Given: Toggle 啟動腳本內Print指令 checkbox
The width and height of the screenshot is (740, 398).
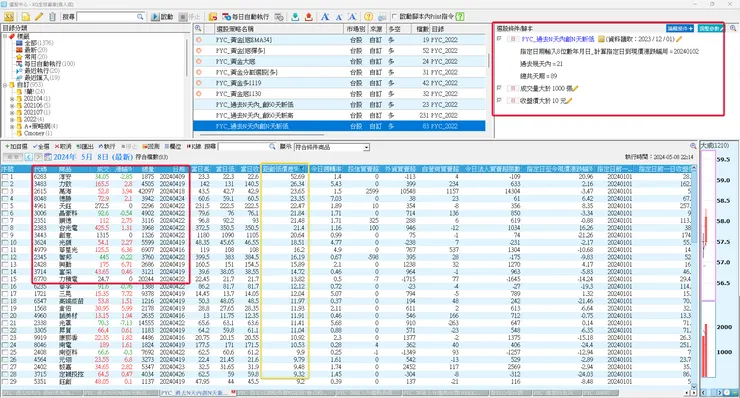Looking at the screenshot, I should click(395, 17).
